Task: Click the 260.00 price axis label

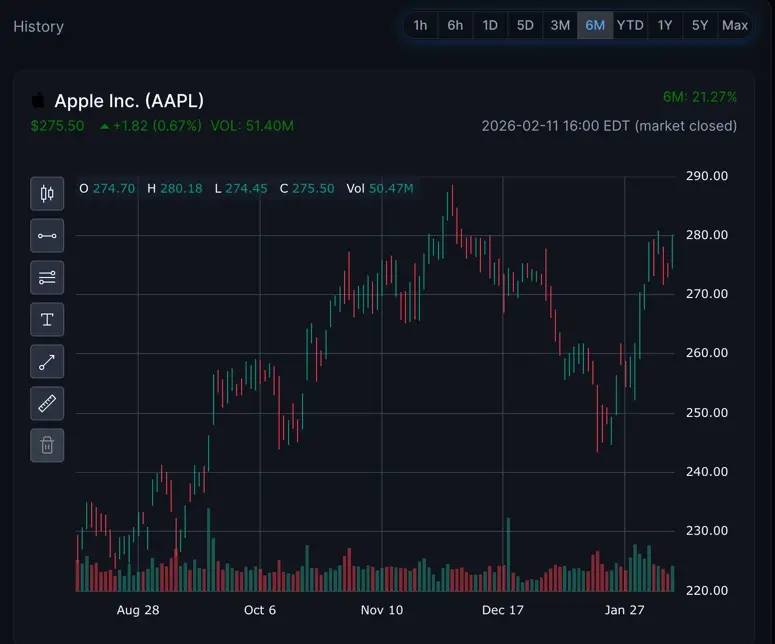Action: 707,353
